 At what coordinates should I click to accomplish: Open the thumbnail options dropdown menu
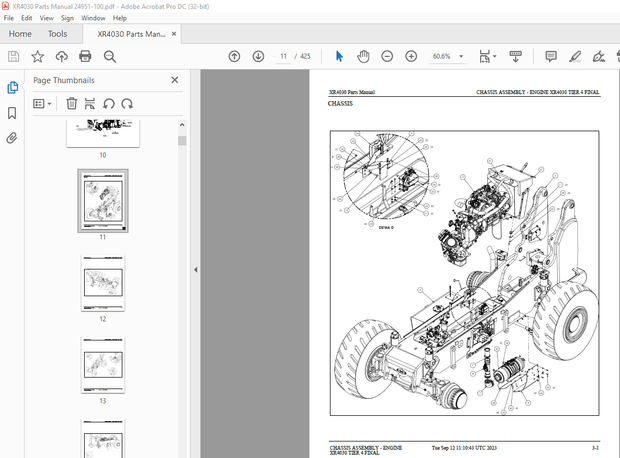coord(42,103)
